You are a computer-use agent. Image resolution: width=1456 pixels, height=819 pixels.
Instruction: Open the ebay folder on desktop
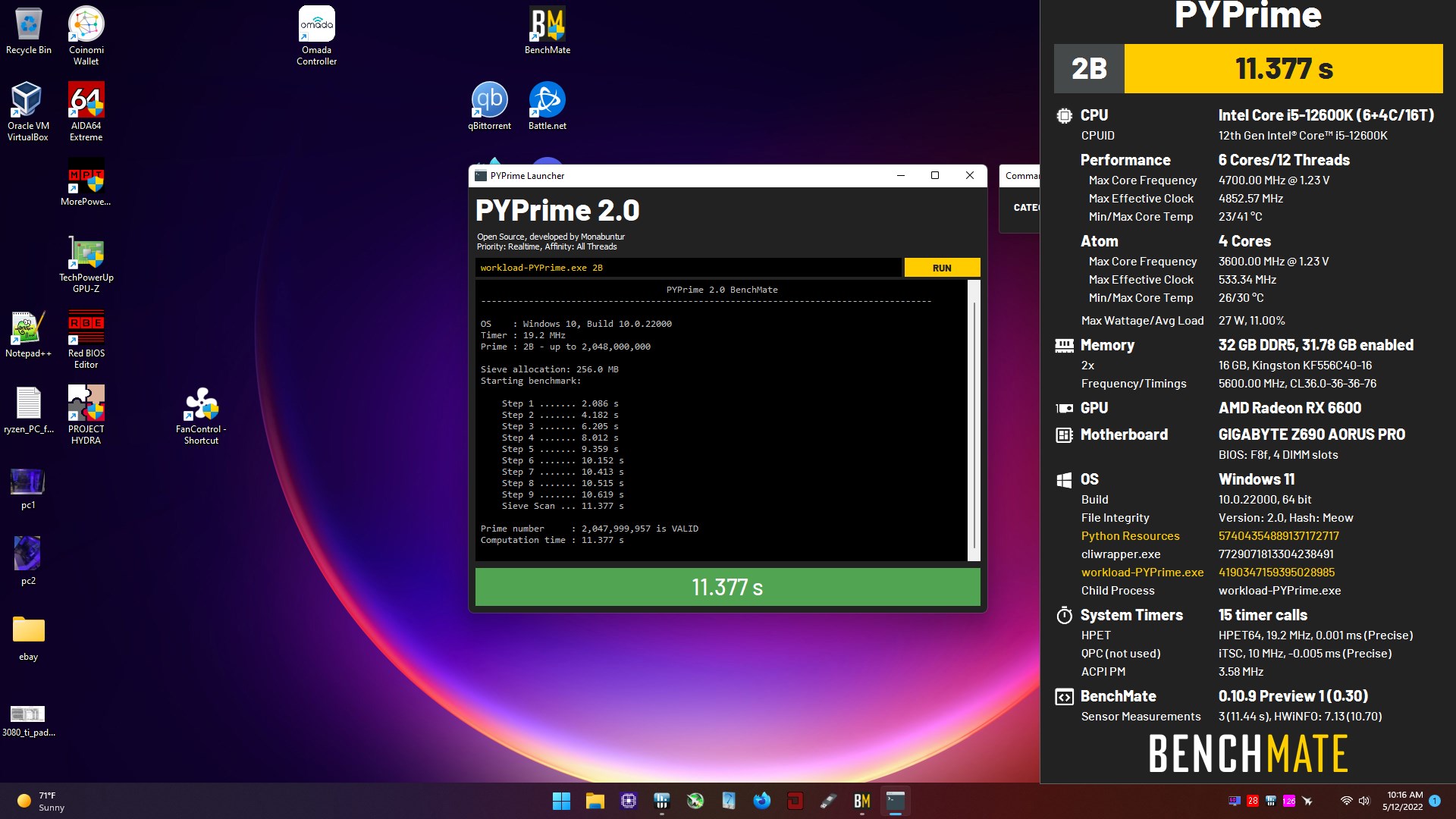[x=29, y=637]
